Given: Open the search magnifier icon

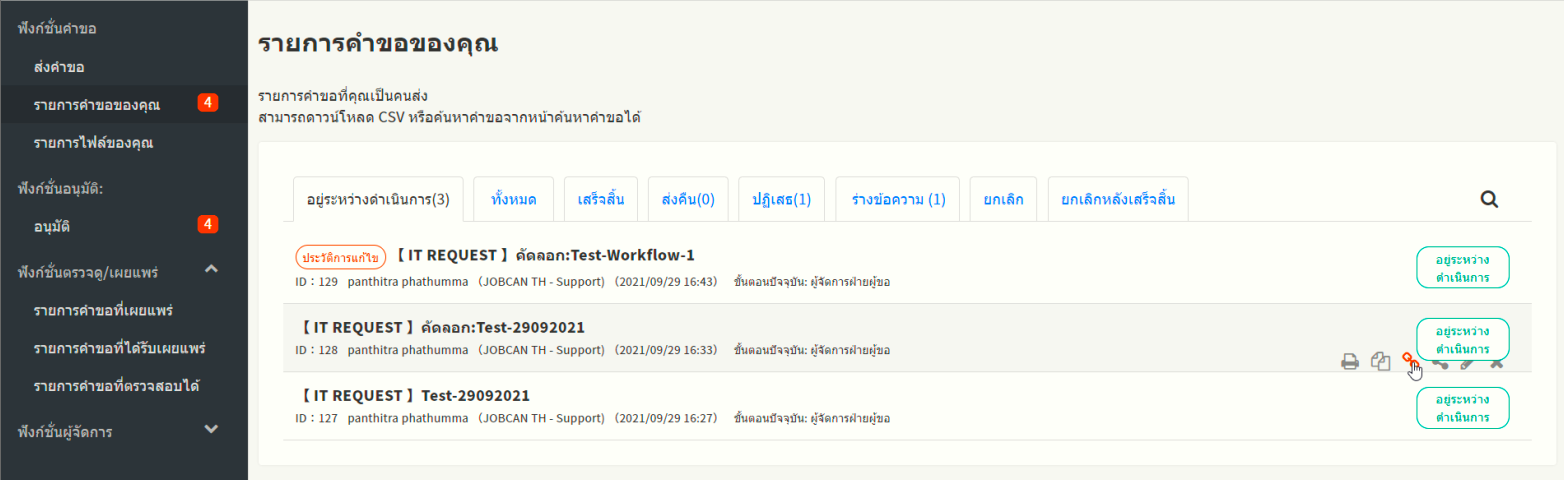Looking at the screenshot, I should tap(1489, 199).
